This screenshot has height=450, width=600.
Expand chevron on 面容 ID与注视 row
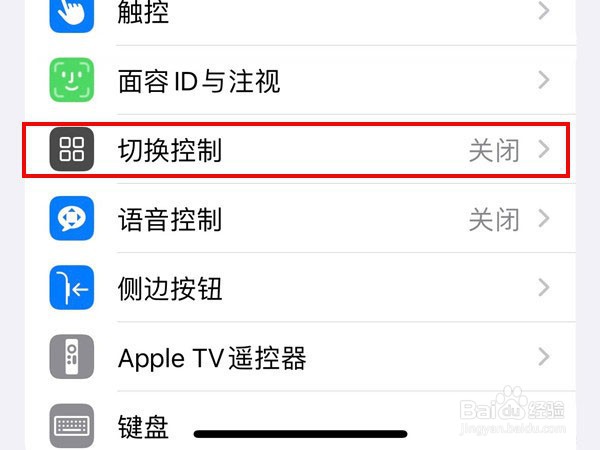[544, 80]
